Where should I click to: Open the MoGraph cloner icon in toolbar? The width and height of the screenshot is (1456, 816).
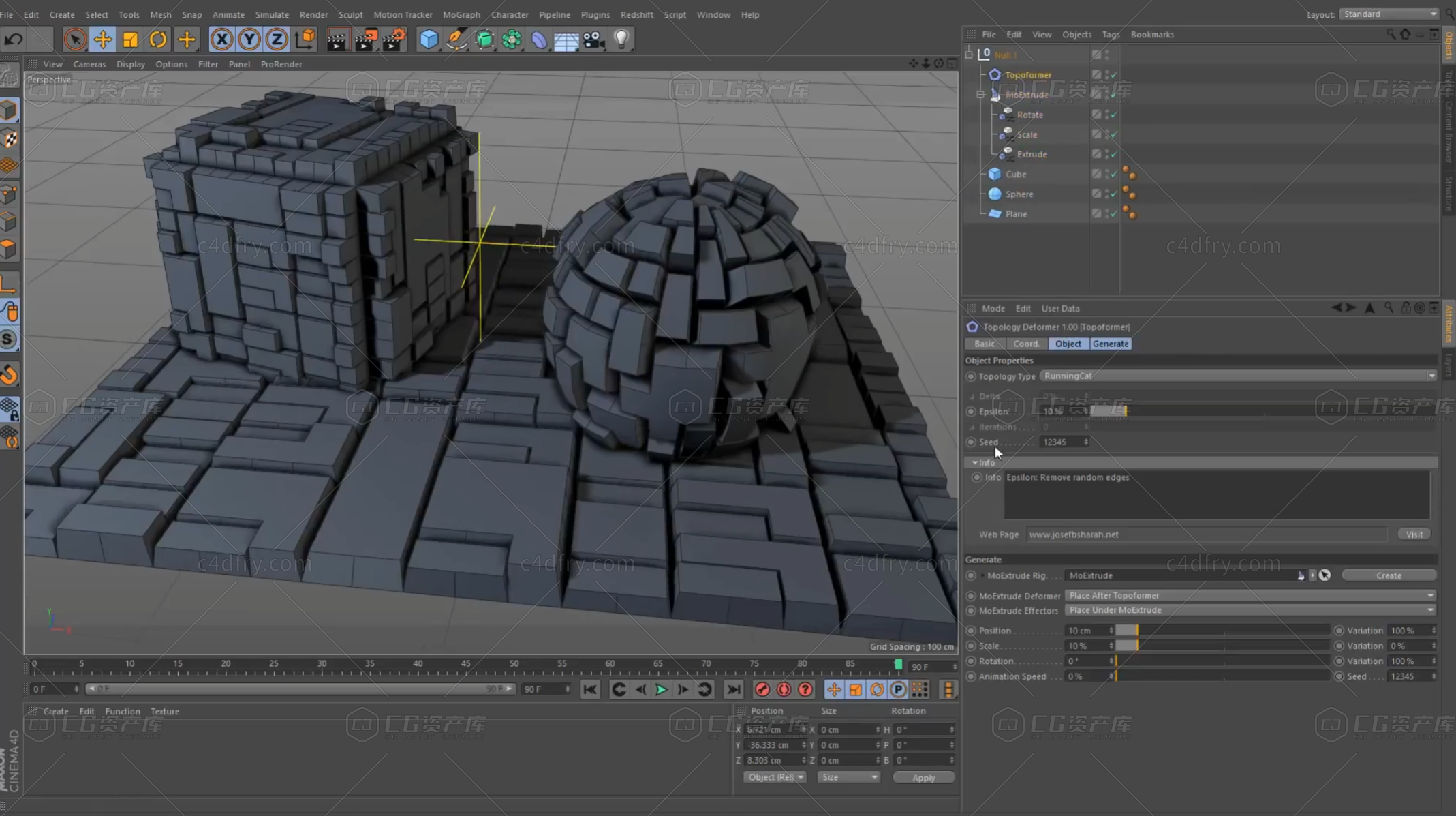(x=512, y=40)
